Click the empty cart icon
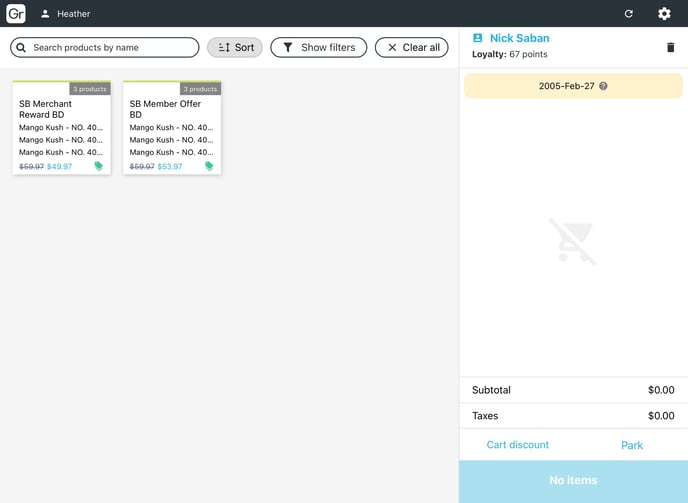The height and width of the screenshot is (503, 688). coord(572,241)
